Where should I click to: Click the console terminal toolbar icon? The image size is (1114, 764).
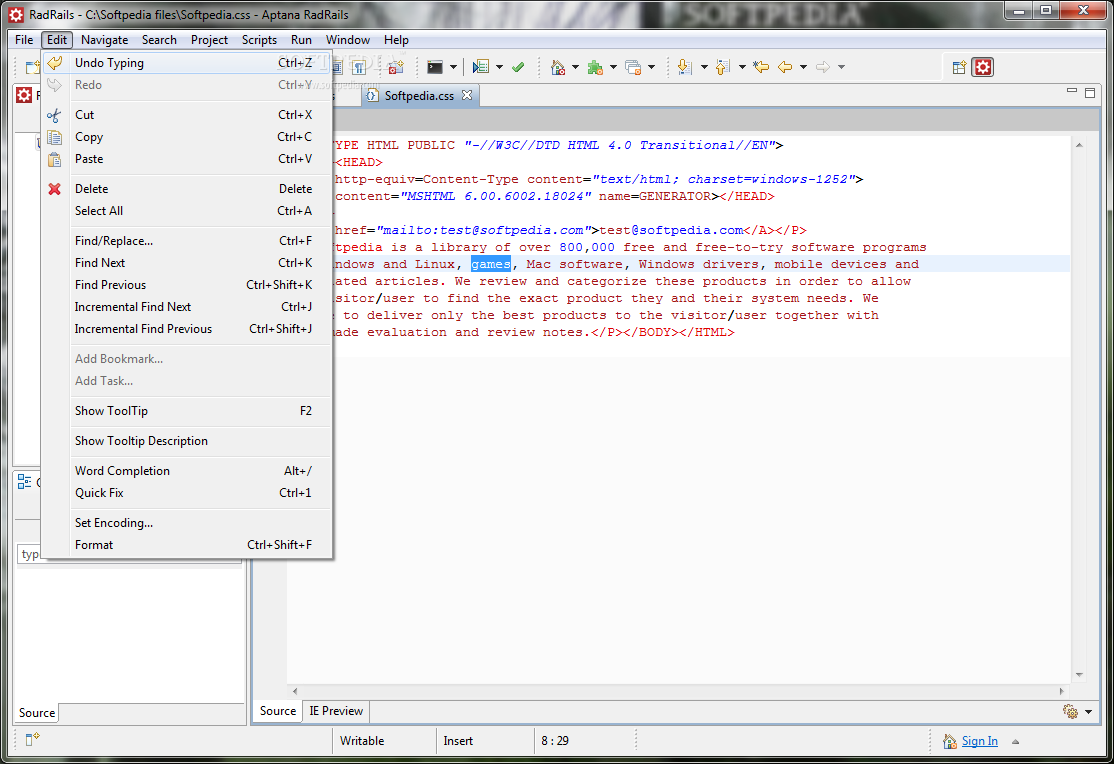(x=435, y=67)
